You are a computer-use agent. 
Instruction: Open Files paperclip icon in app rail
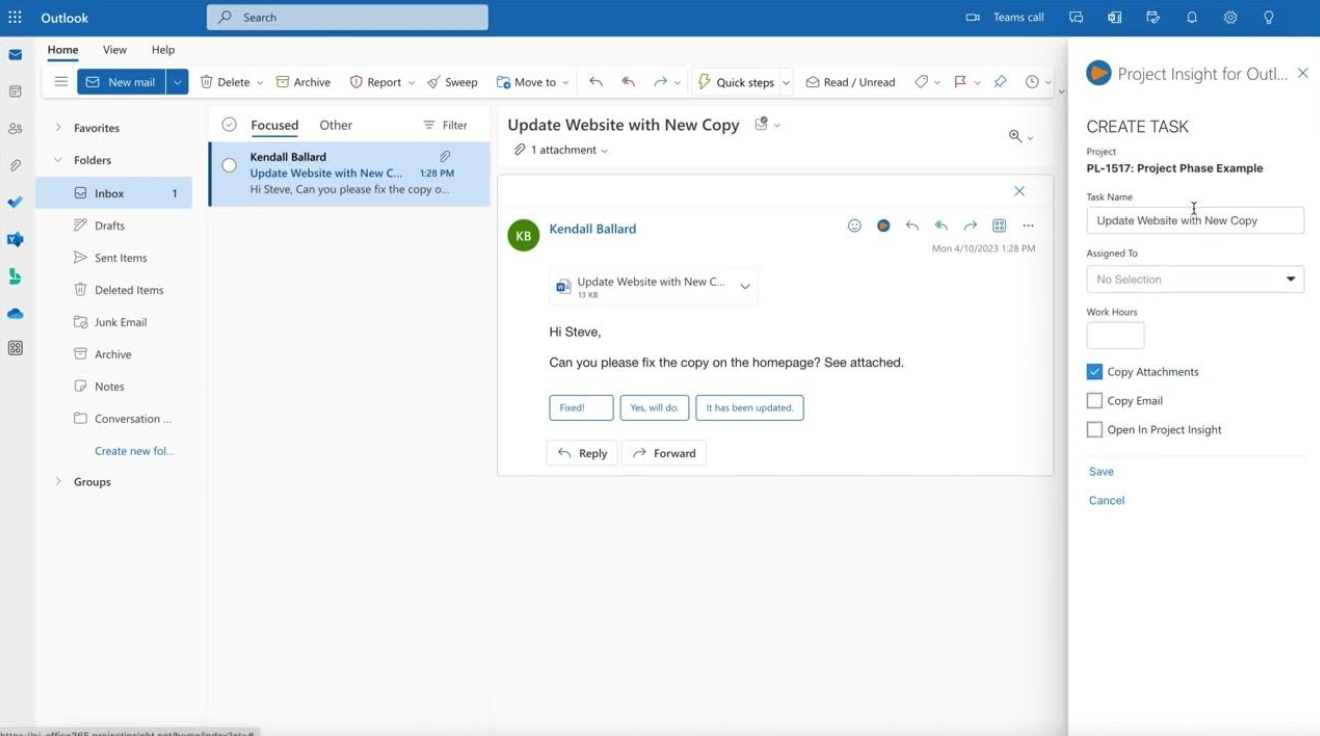15,165
